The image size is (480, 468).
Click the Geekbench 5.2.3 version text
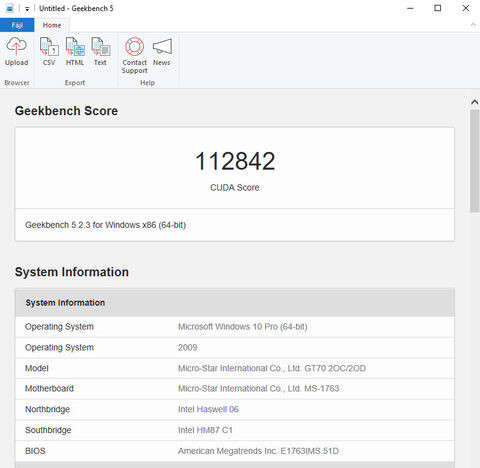(105, 225)
